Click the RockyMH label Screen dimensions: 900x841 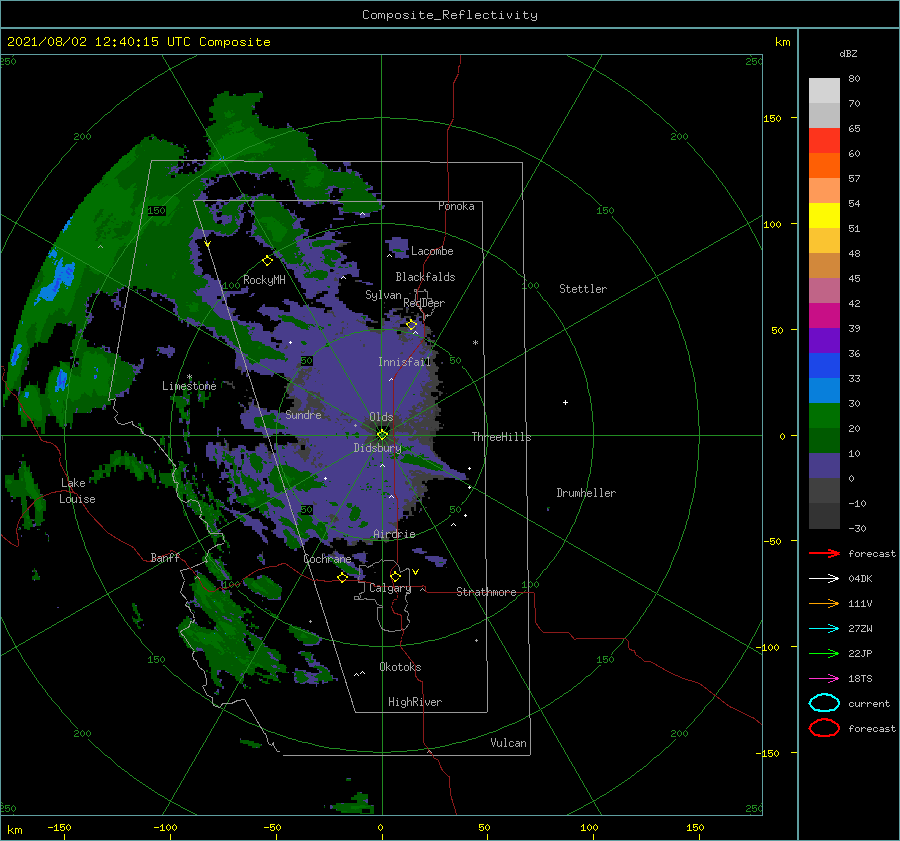tap(264, 280)
